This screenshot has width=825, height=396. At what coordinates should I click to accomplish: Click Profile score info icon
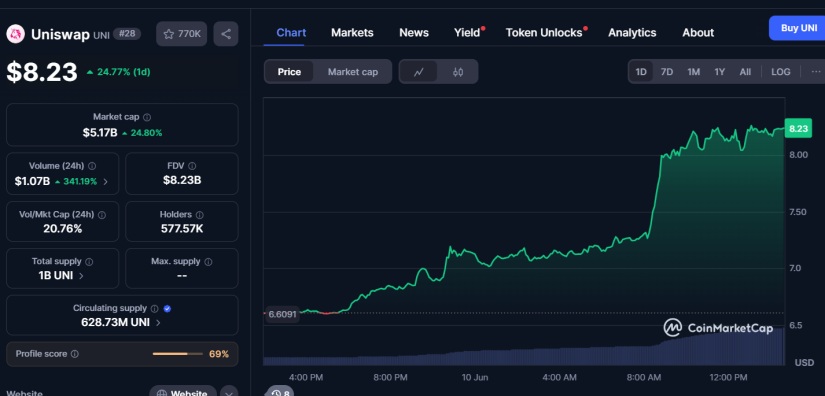[75, 354]
